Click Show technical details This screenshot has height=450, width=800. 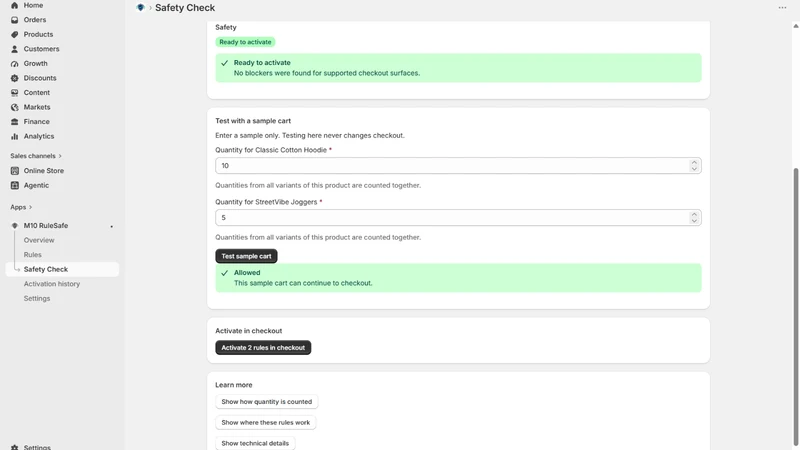255,443
